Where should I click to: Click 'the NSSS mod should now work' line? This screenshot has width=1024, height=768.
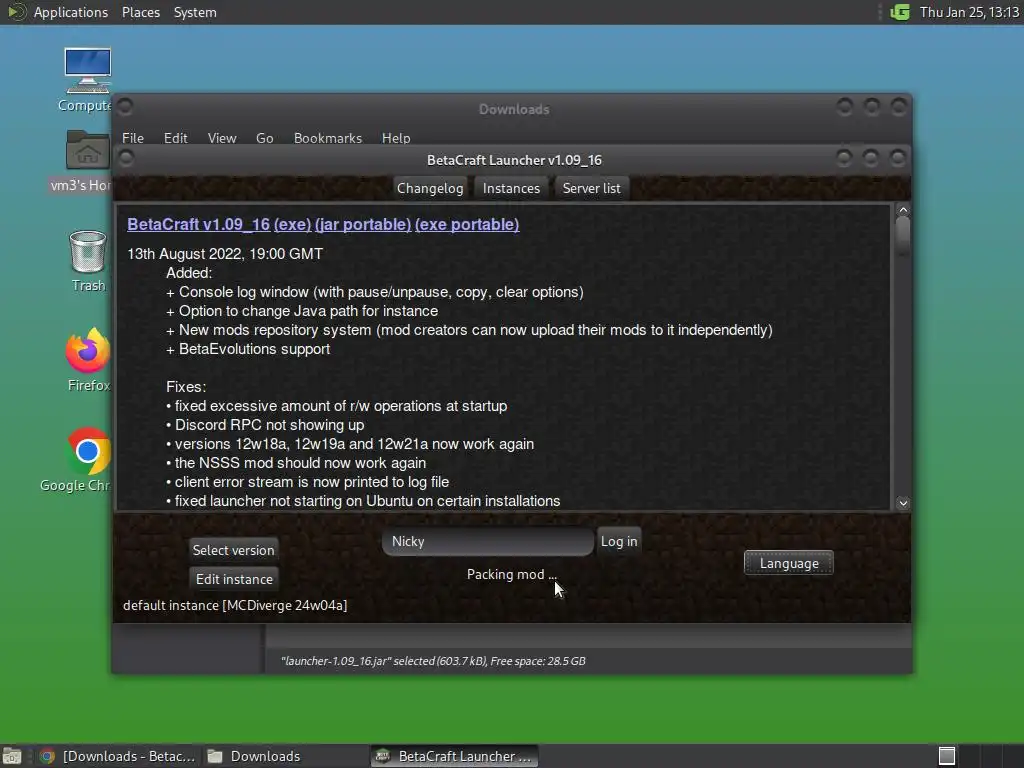pyautogui.click(x=296, y=462)
